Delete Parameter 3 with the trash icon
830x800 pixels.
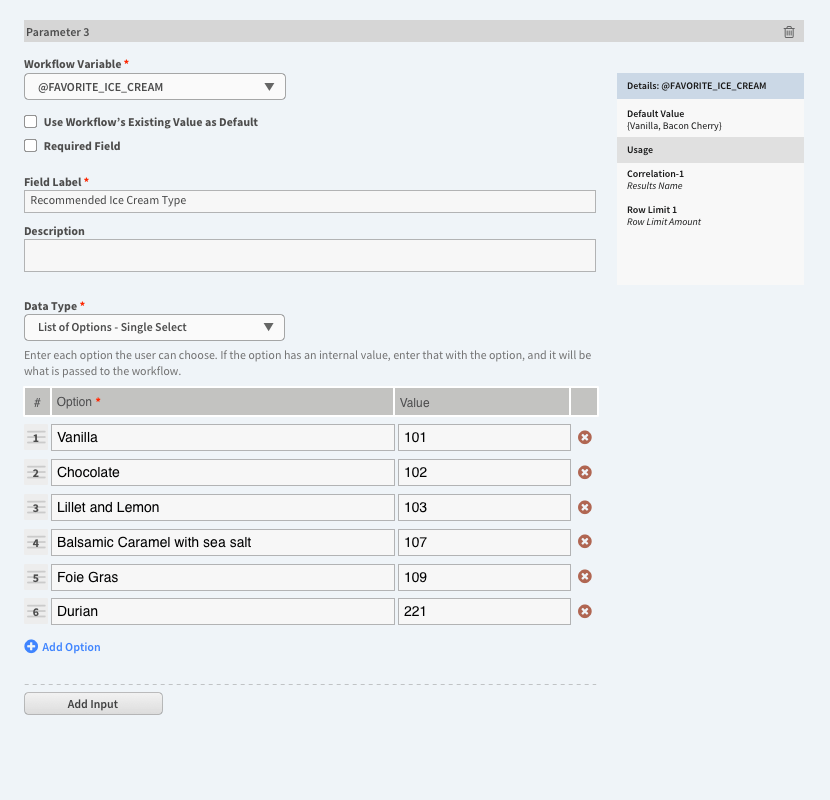789,32
